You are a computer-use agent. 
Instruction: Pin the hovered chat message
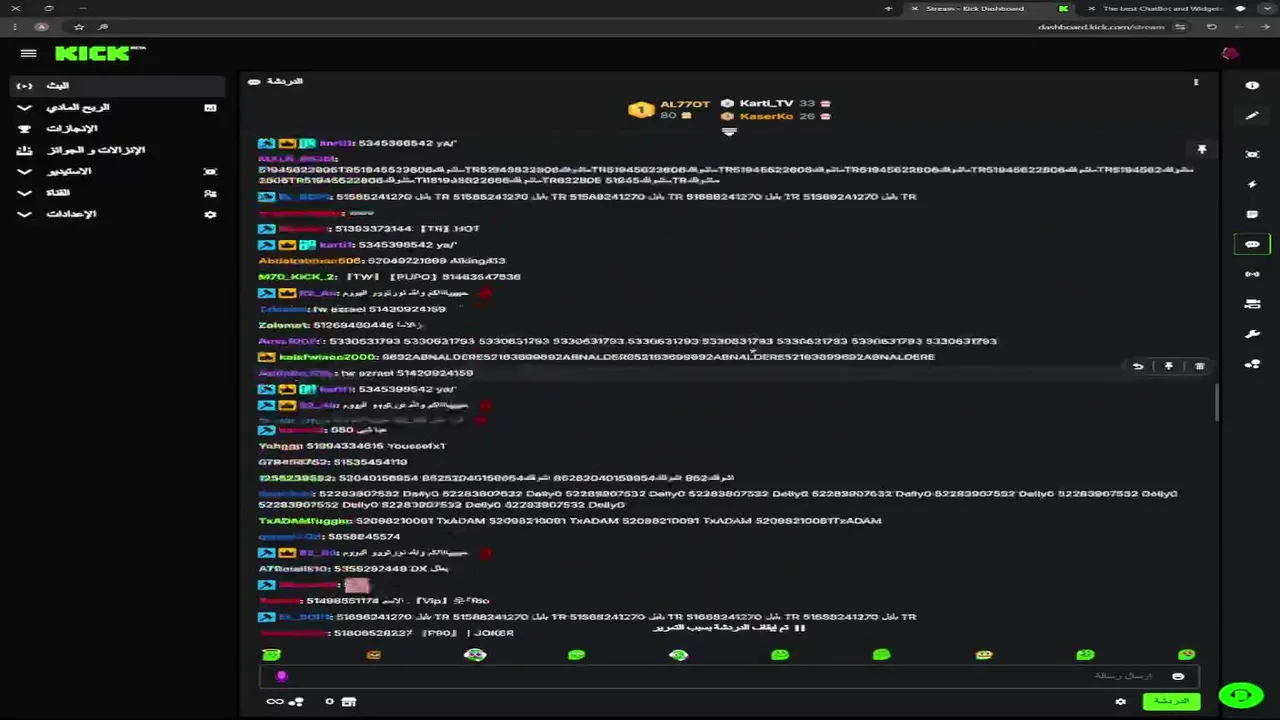pos(1168,367)
